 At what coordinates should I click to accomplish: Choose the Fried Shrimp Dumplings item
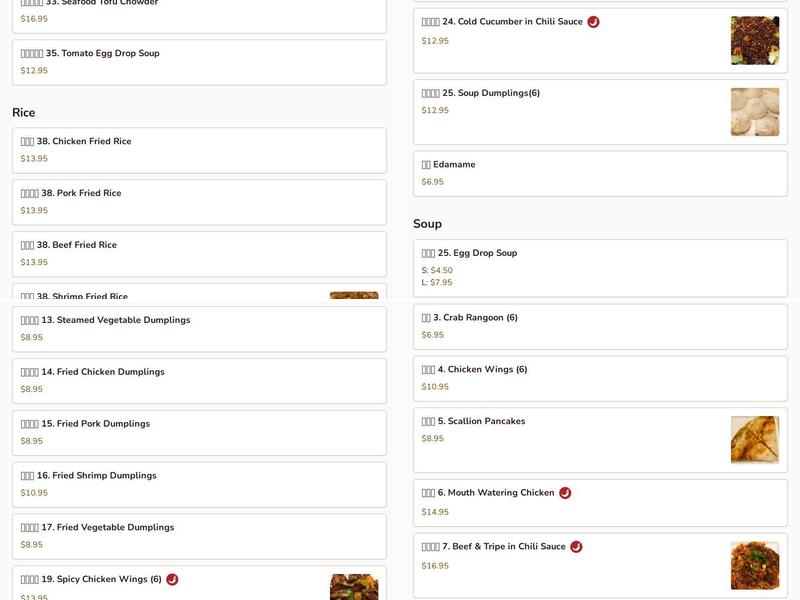[x=199, y=485]
